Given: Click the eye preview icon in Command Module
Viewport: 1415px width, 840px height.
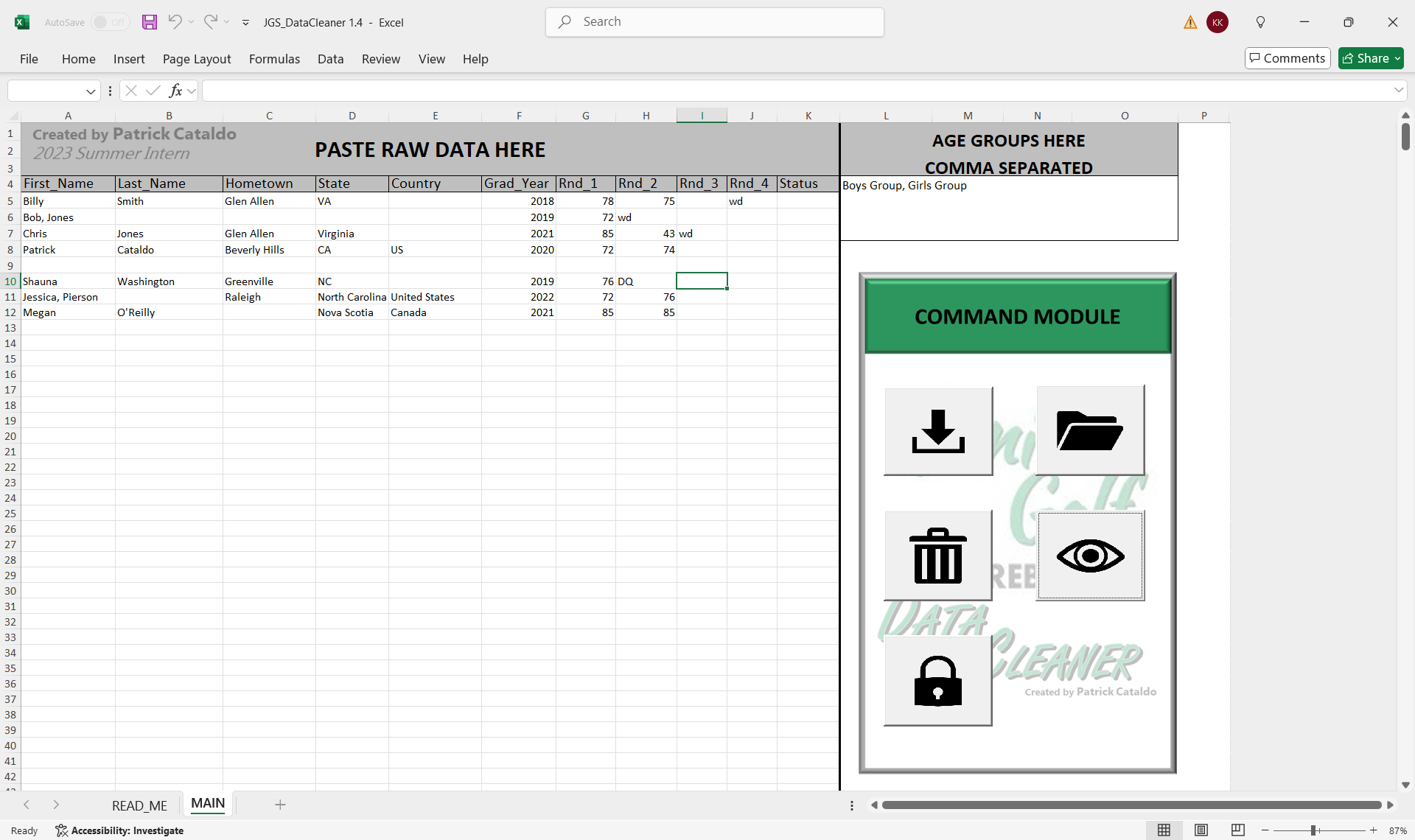Looking at the screenshot, I should 1090,555.
